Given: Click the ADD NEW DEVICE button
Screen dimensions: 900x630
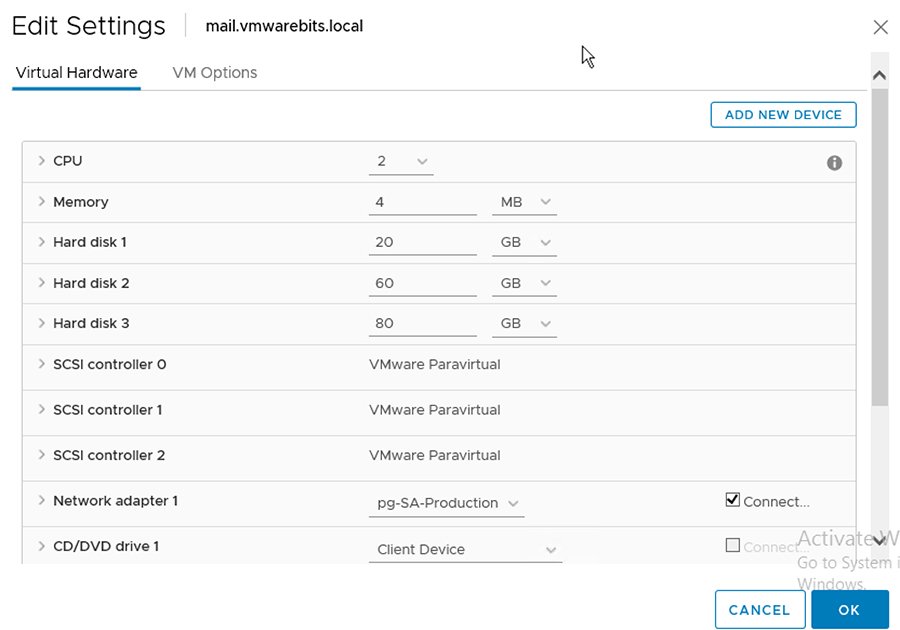Looking at the screenshot, I should (x=783, y=114).
